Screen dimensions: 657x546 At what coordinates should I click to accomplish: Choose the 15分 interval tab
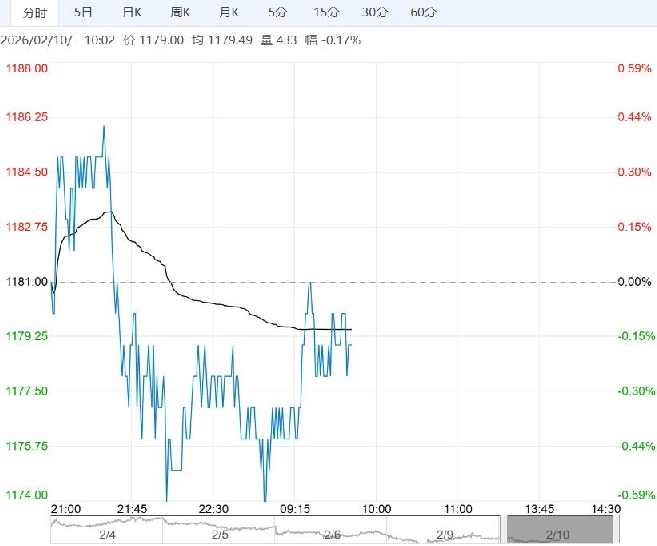[x=325, y=12]
